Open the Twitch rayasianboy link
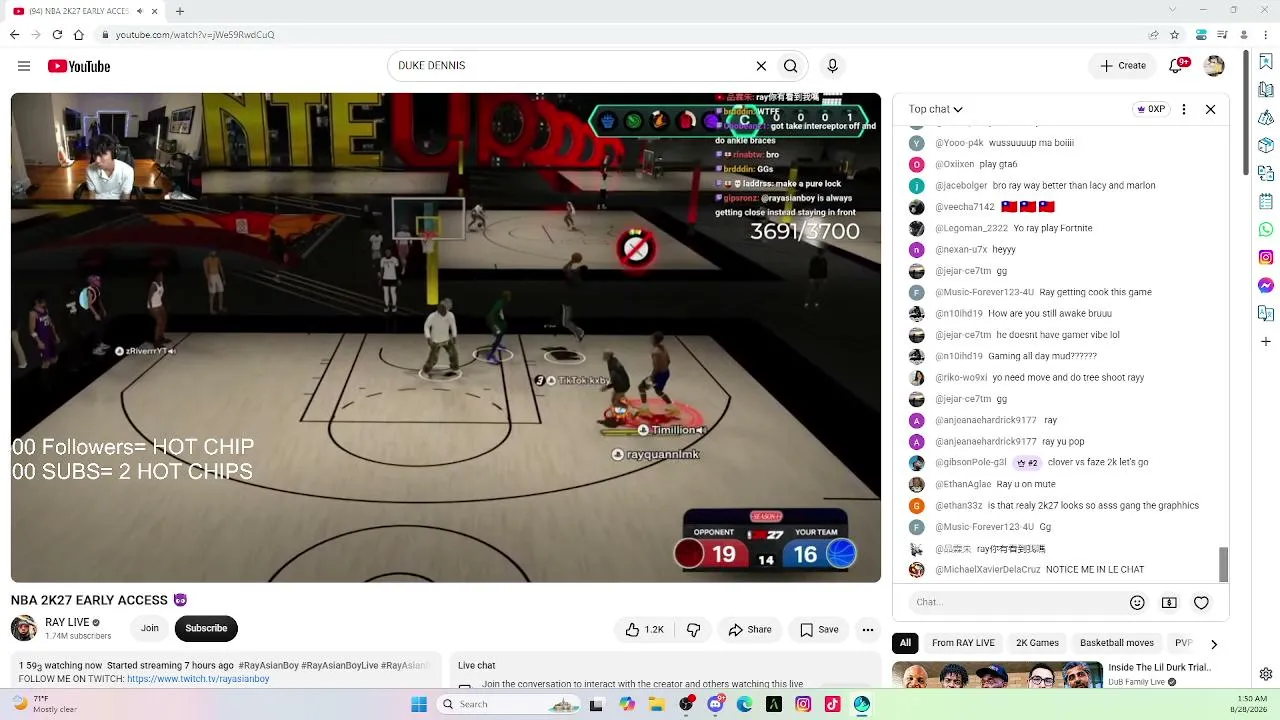This screenshot has width=1280, height=720. tap(198, 679)
